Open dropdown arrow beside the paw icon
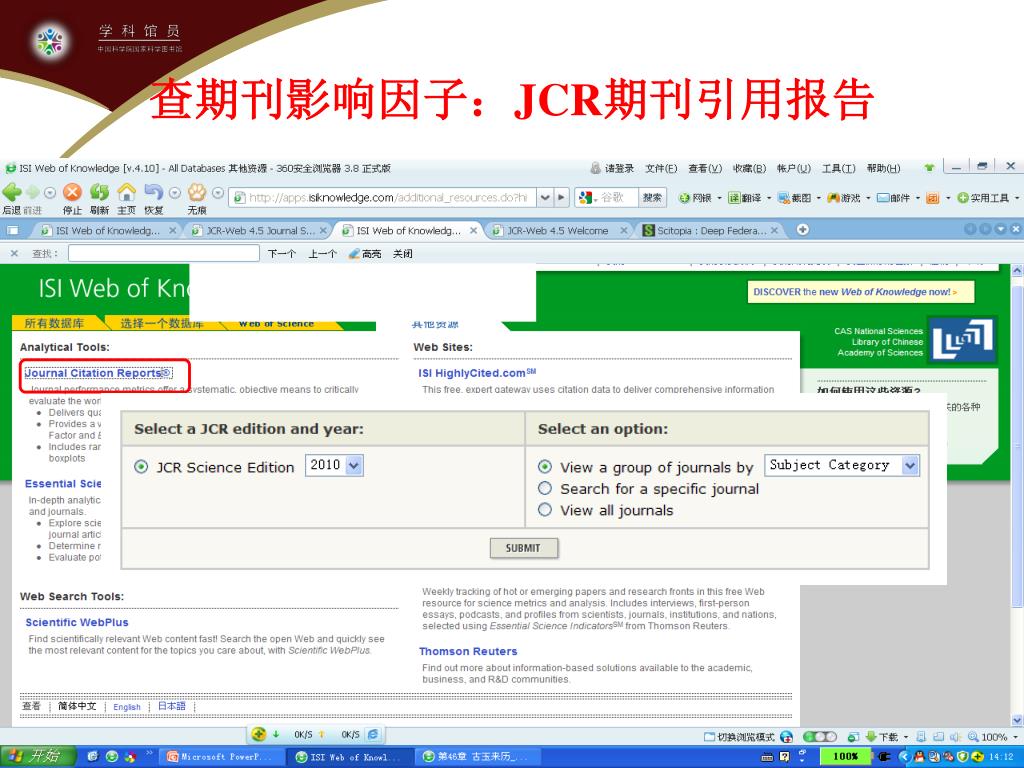Screen dimensions: 1024x768 (x=217, y=193)
